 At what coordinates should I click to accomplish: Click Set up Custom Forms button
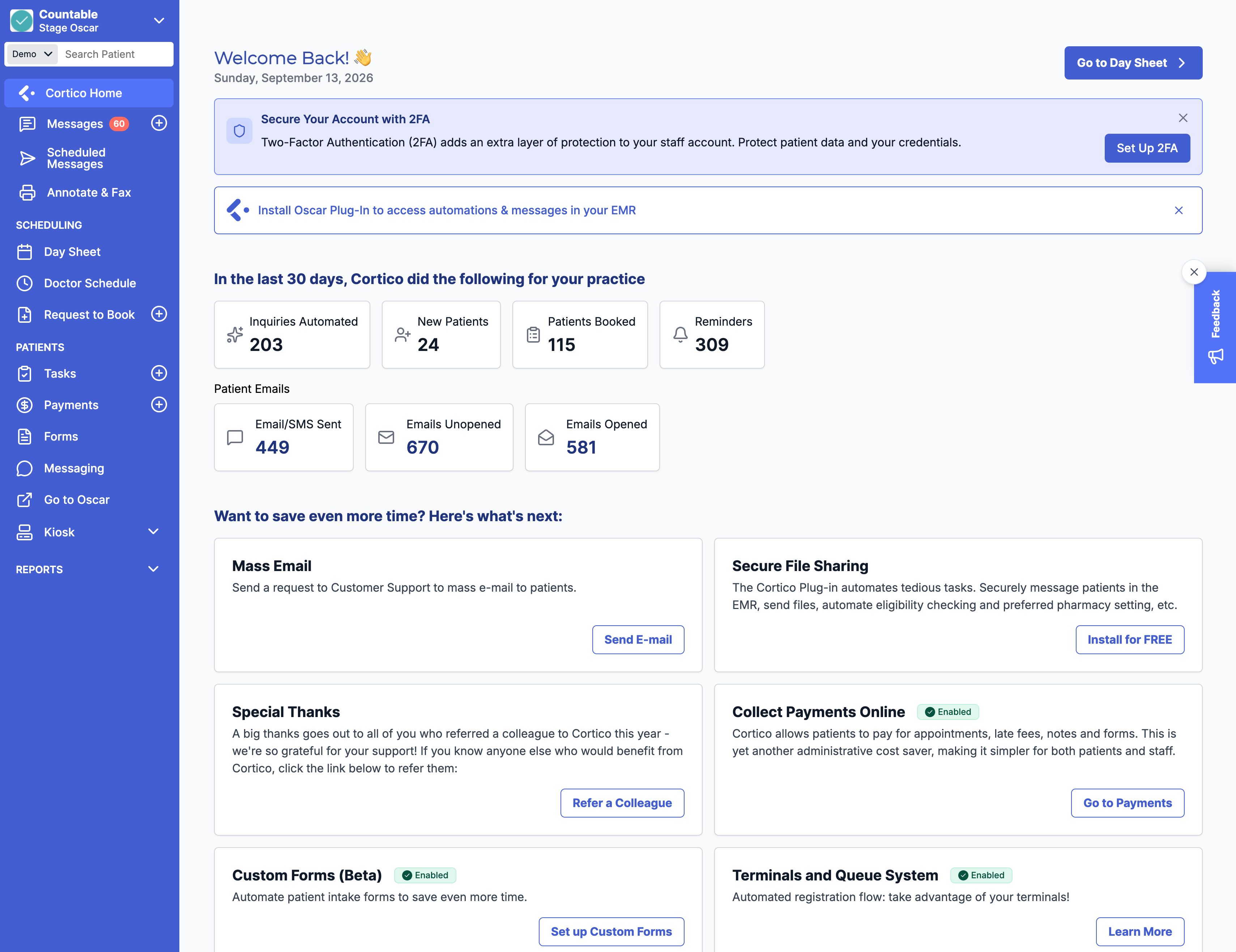(x=611, y=932)
